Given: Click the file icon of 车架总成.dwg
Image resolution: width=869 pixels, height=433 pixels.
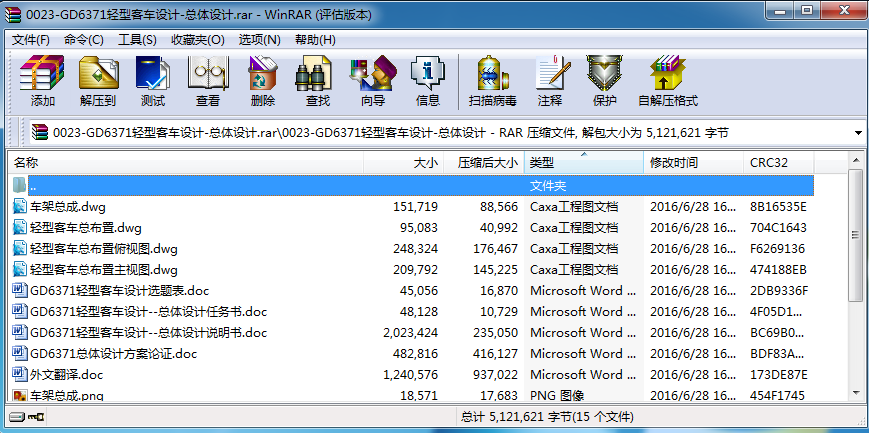Looking at the screenshot, I should (20, 207).
